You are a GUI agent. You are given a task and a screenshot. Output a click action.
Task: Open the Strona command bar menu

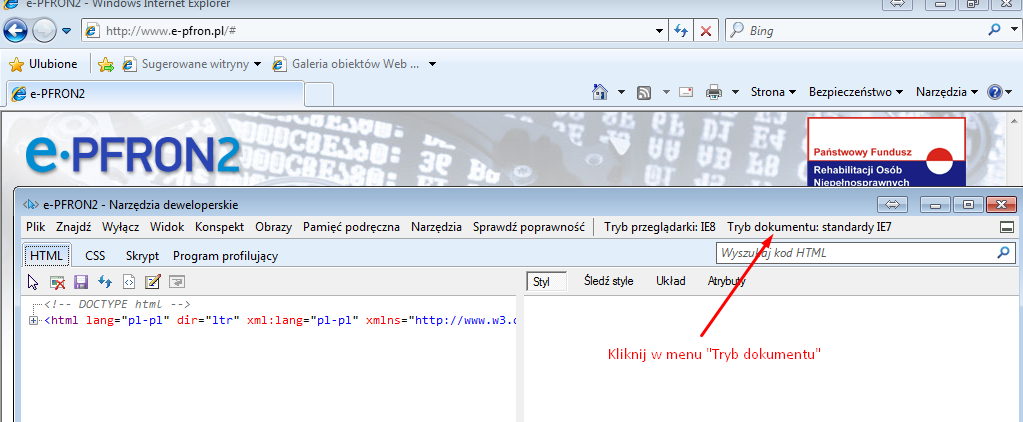click(x=773, y=92)
